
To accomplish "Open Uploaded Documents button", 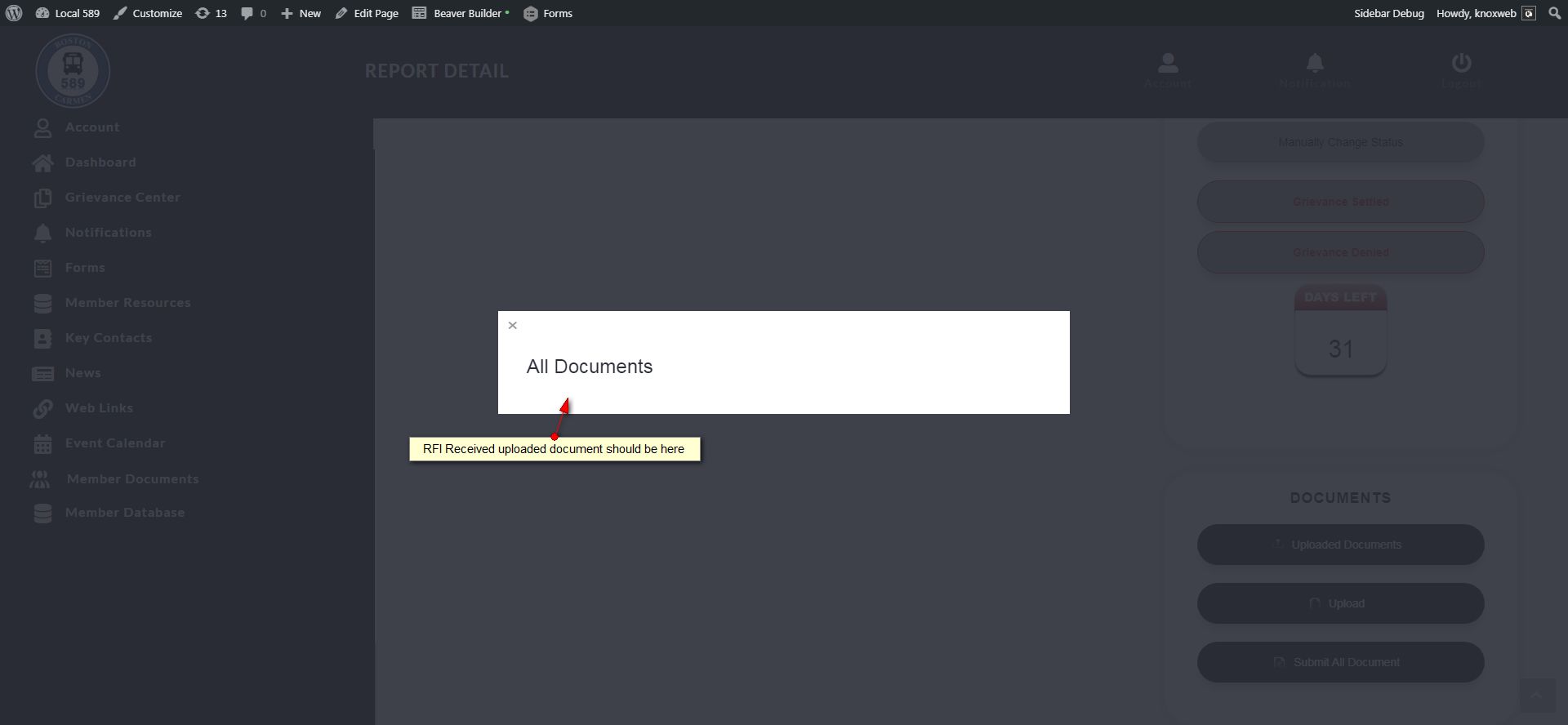I will tap(1341, 545).
